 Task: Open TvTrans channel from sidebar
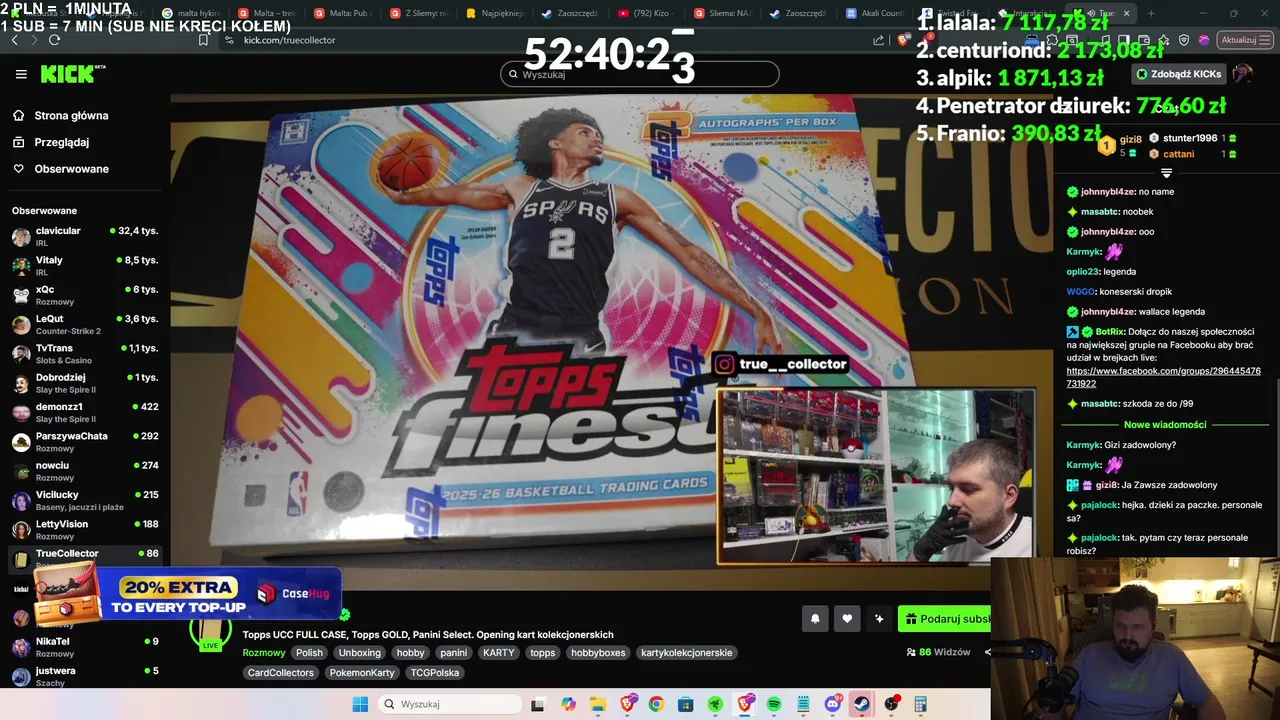click(x=85, y=354)
